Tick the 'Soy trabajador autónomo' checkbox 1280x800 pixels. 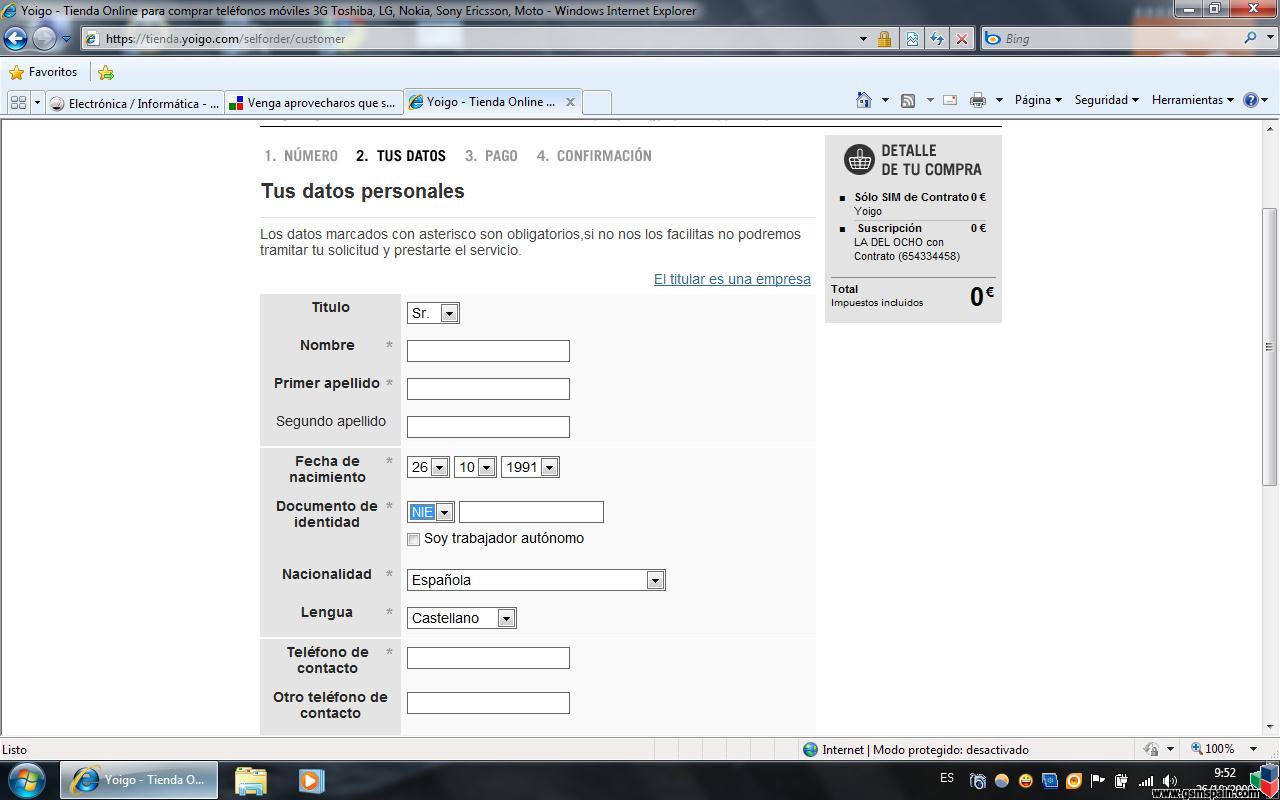[x=414, y=539]
